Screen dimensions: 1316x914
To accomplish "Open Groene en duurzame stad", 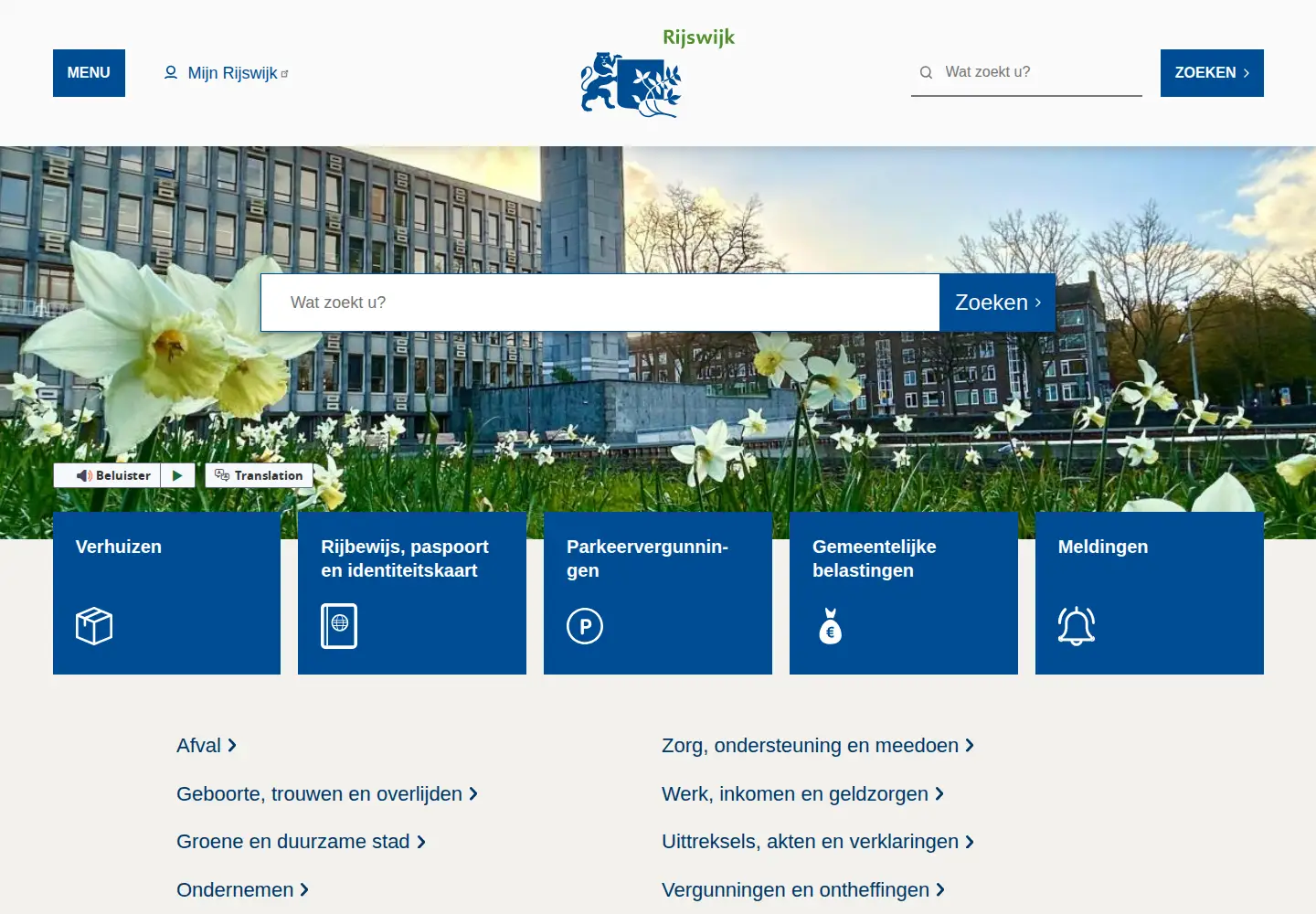I will 302,842.
